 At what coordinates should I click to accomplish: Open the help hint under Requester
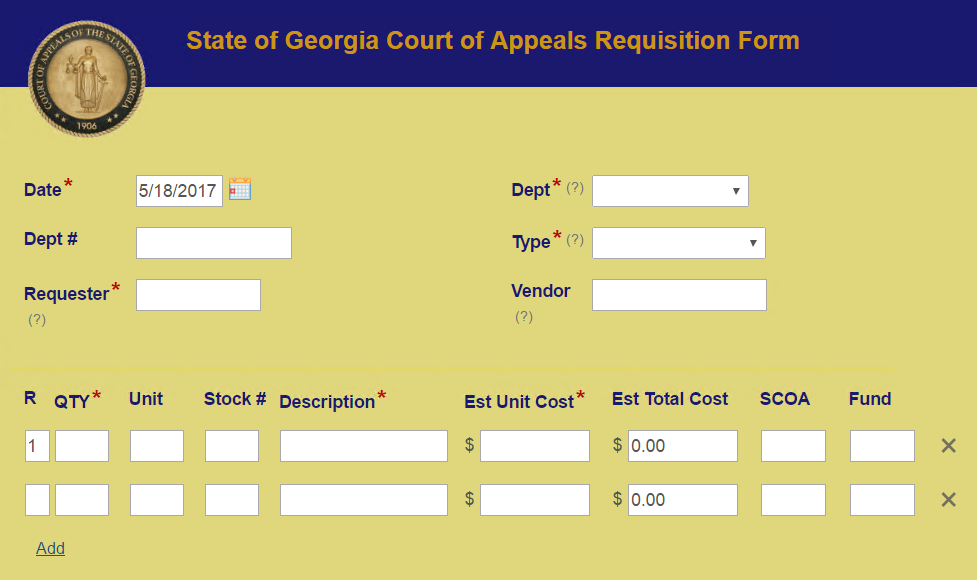(x=37, y=320)
